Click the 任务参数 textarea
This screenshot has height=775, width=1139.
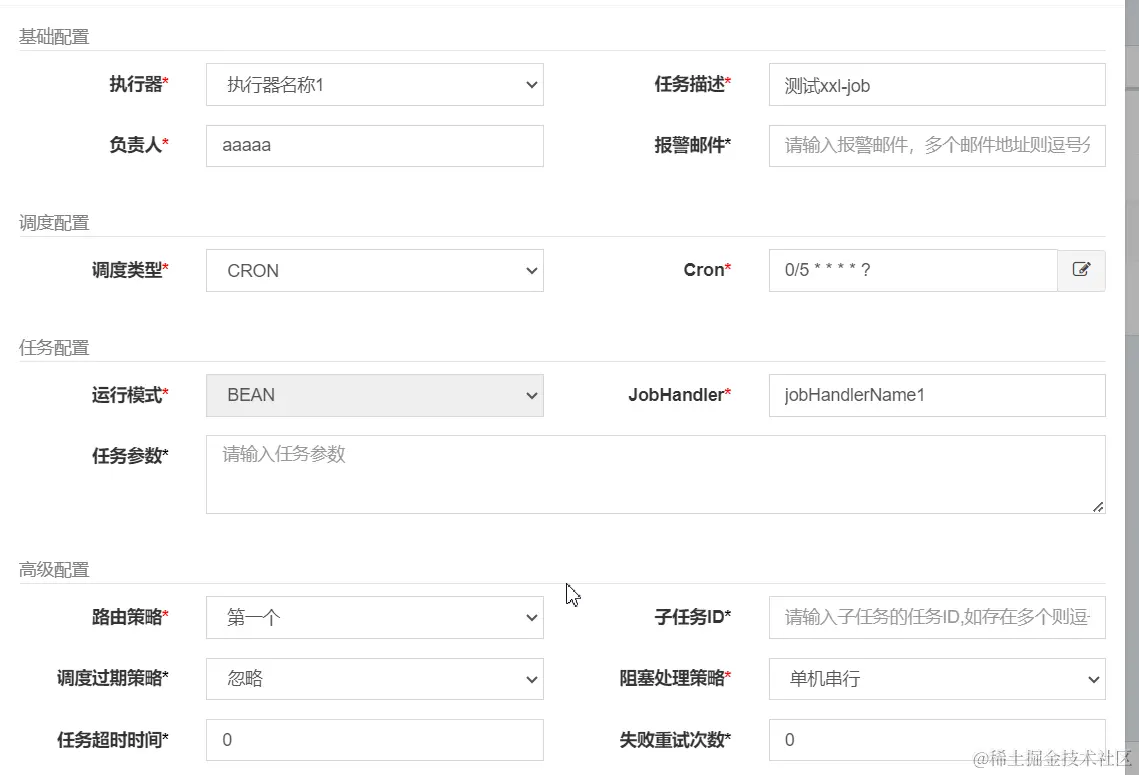click(656, 474)
